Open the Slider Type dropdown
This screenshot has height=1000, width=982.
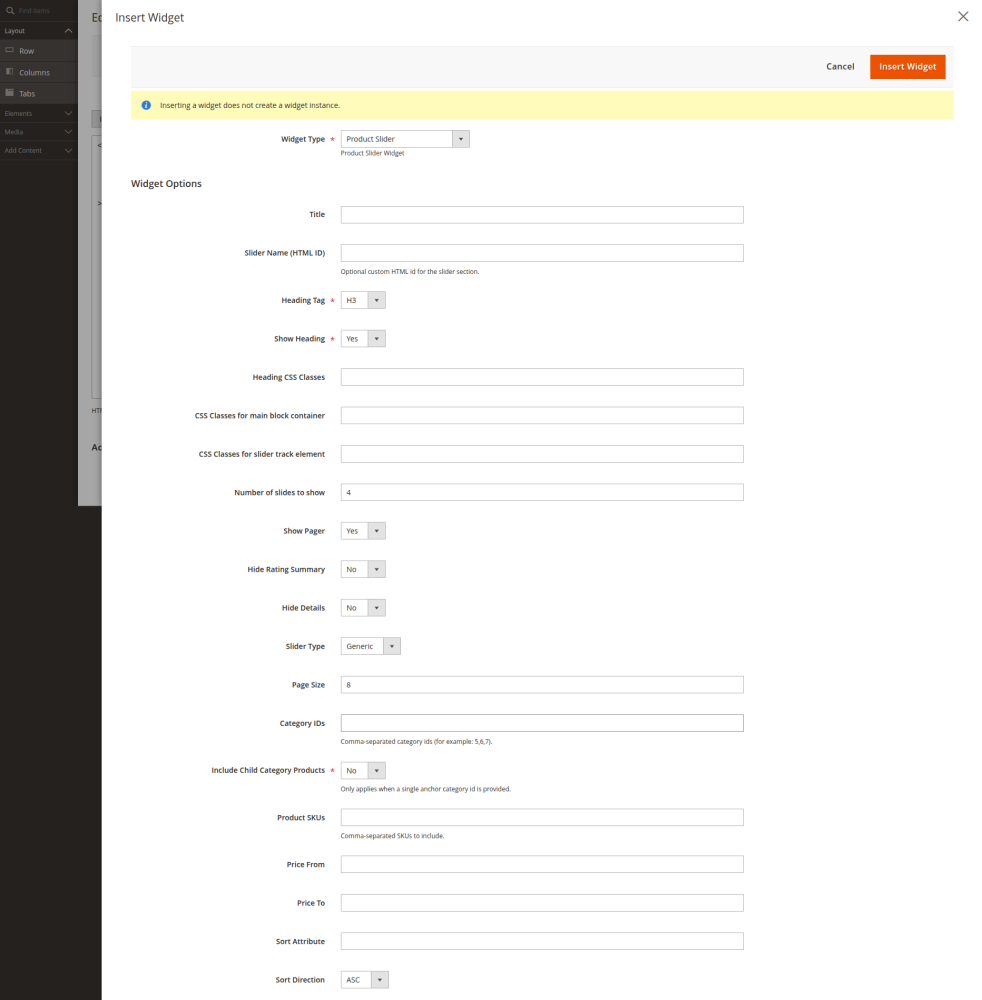370,646
